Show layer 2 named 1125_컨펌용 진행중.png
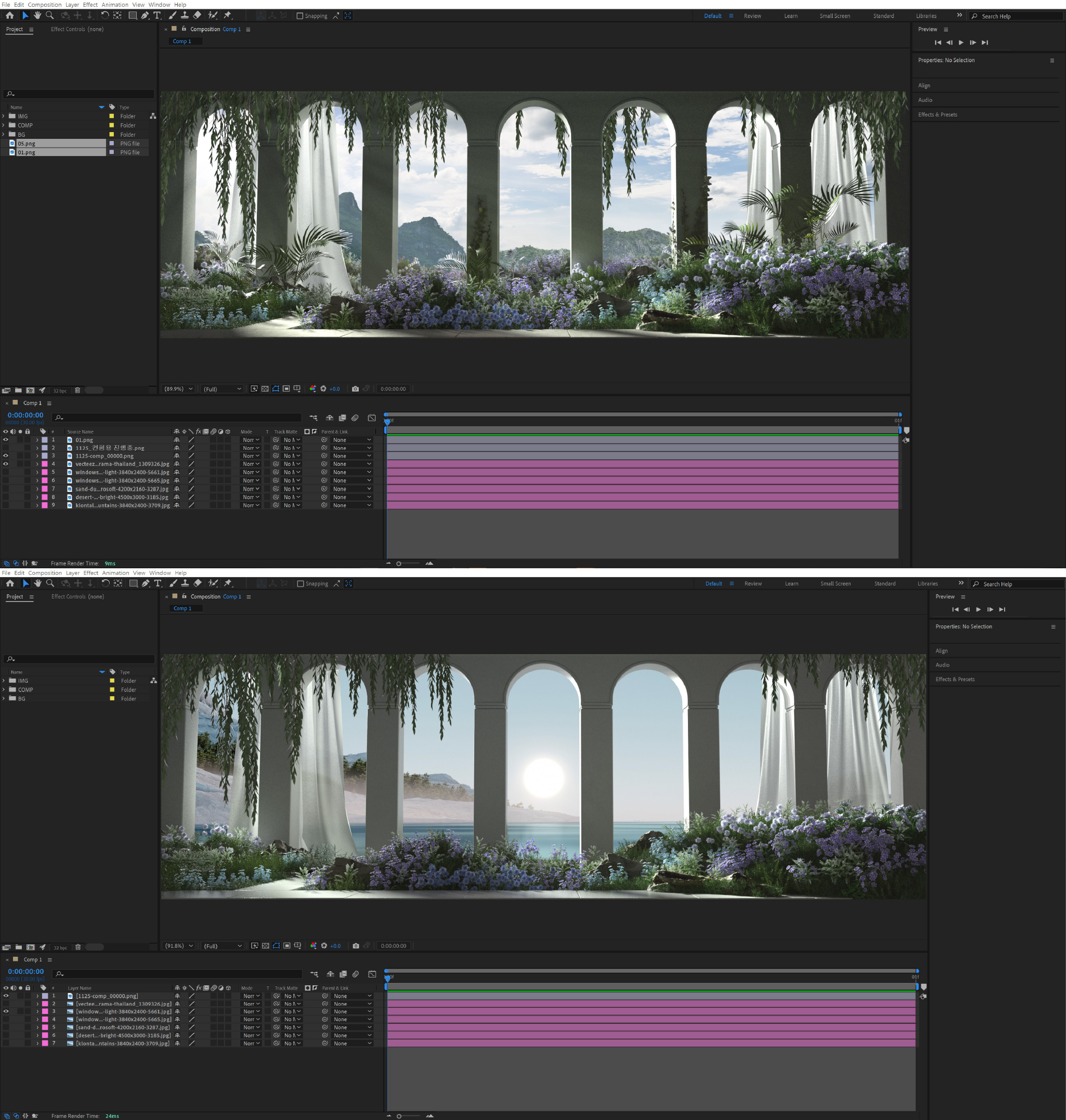 tap(6, 448)
